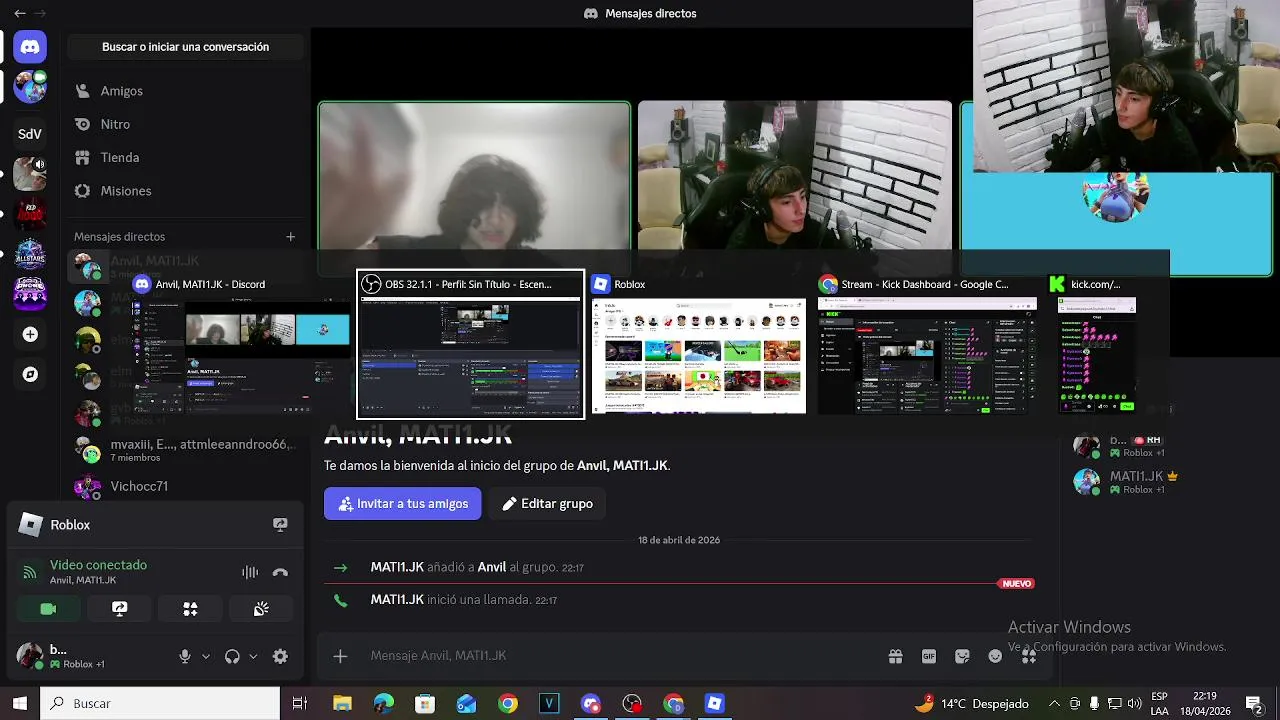The image size is (1280, 720).
Task: Open the Tienda shop page
Action: (x=185, y=157)
